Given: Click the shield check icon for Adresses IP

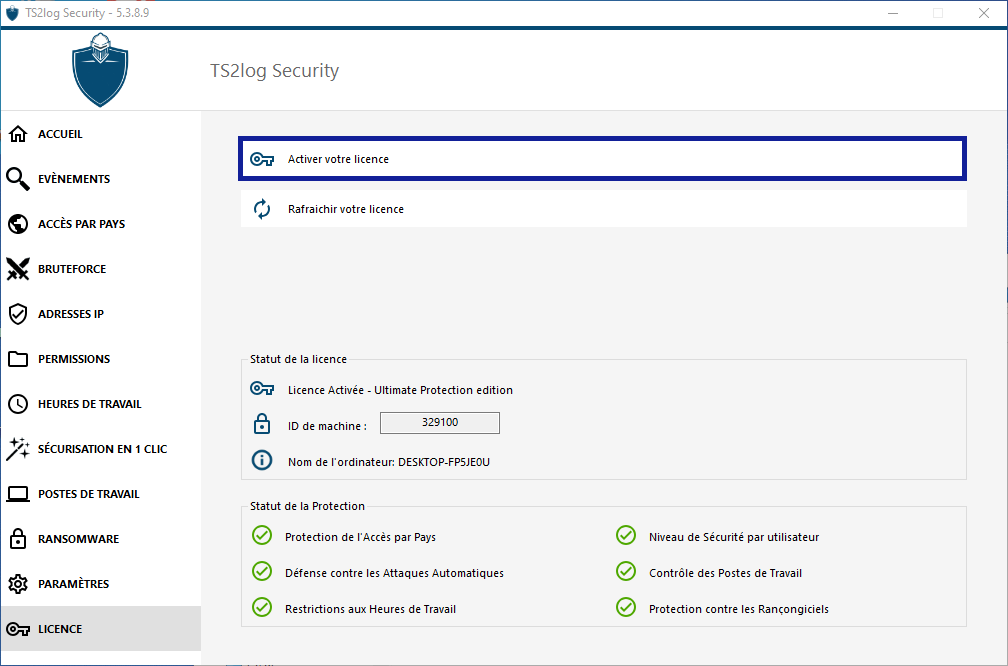Looking at the screenshot, I should [18, 314].
